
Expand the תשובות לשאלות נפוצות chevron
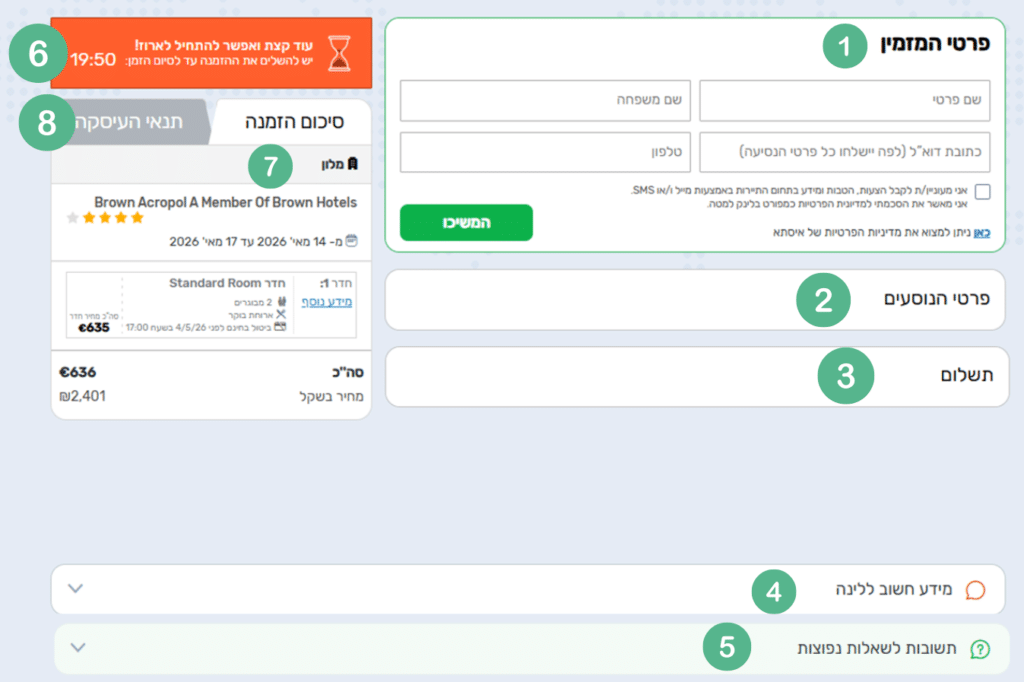[75, 648]
